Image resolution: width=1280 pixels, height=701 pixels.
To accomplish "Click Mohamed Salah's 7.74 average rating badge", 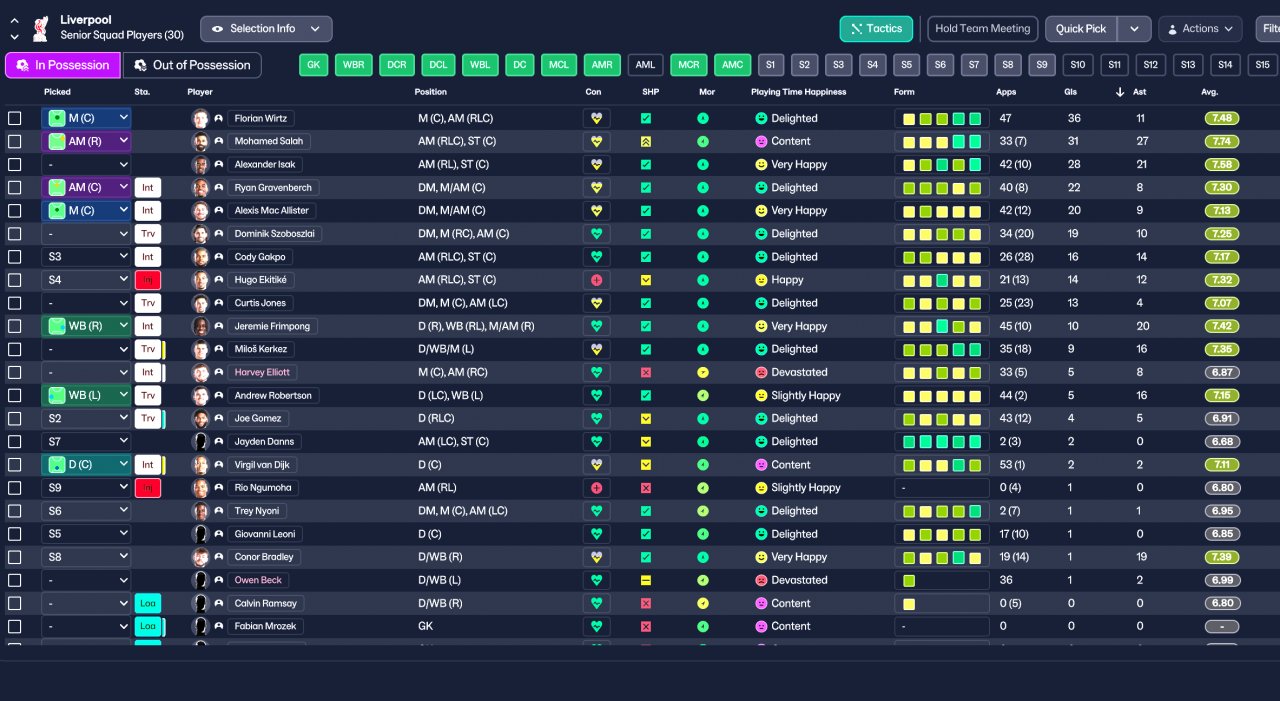I will (1222, 141).
